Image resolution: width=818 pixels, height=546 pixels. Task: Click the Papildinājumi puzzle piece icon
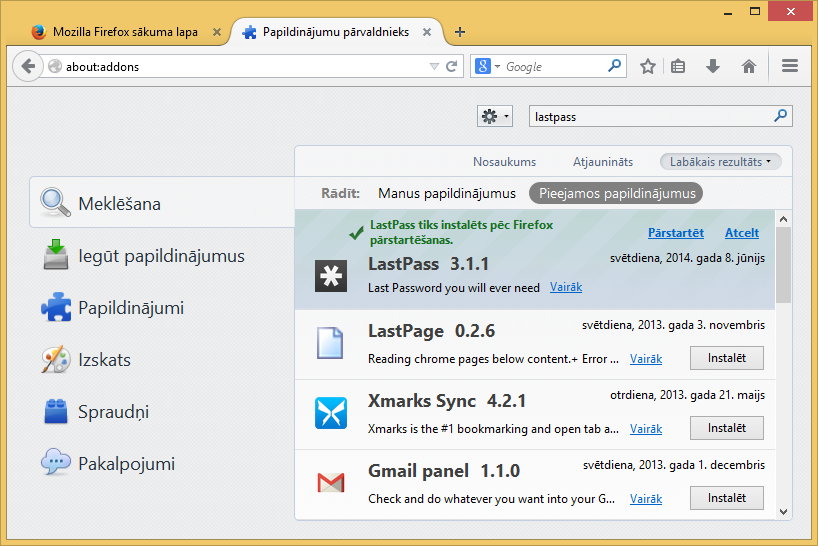(x=56, y=307)
